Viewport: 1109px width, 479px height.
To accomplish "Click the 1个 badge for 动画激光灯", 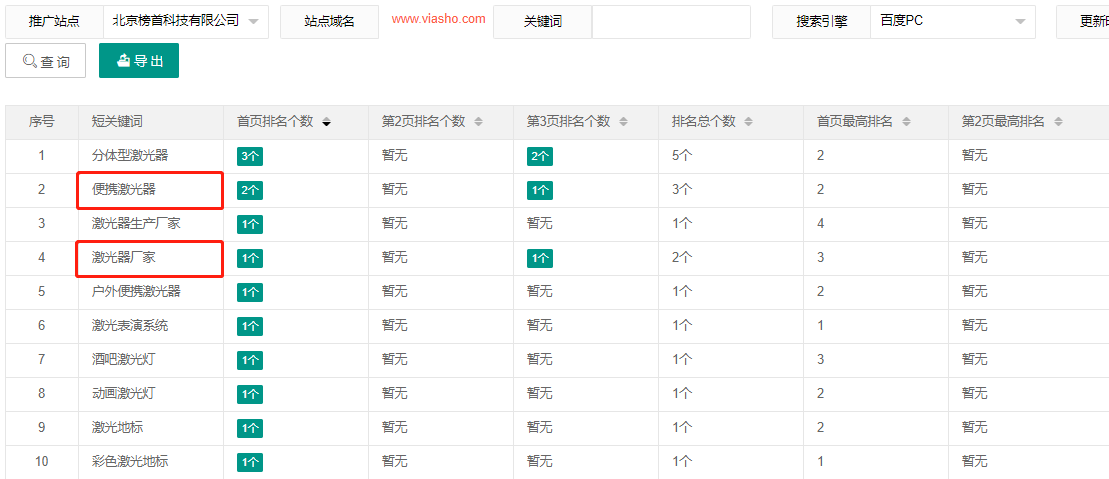I will (250, 394).
